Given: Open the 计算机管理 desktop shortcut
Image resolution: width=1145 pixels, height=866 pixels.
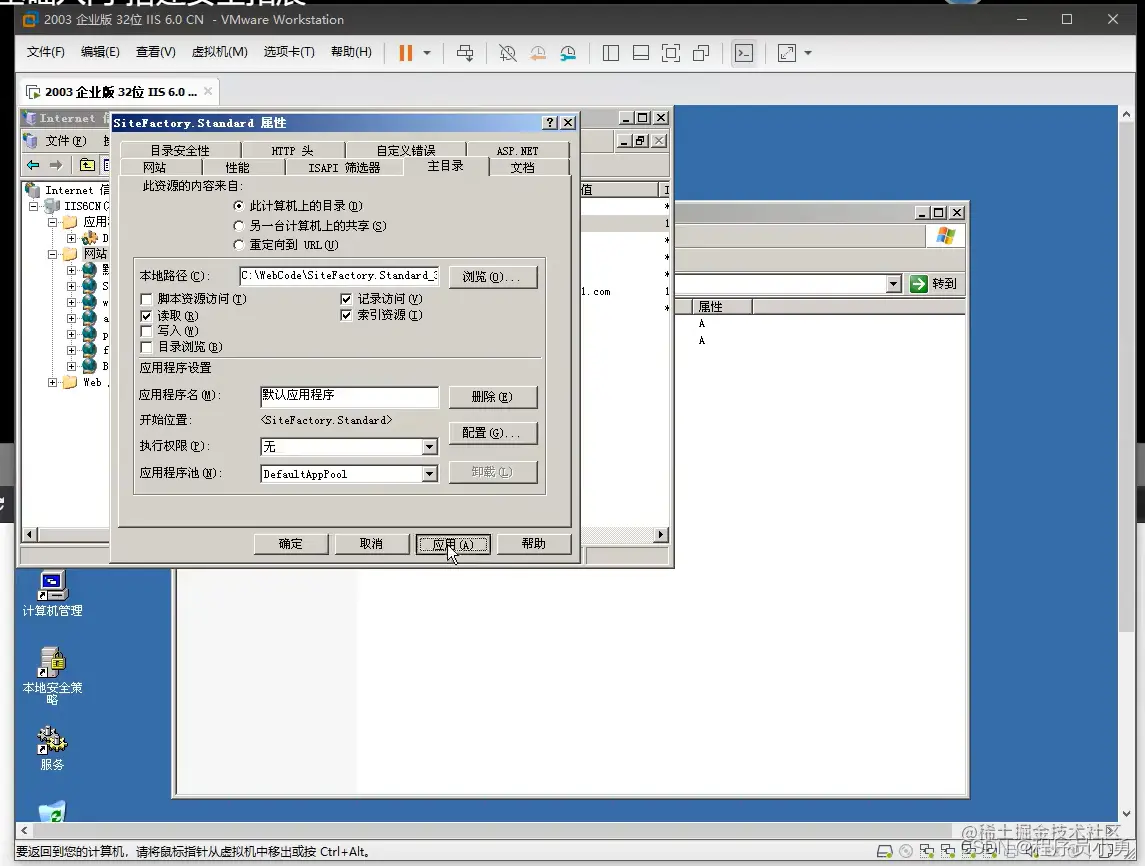Looking at the screenshot, I should coord(53,594).
